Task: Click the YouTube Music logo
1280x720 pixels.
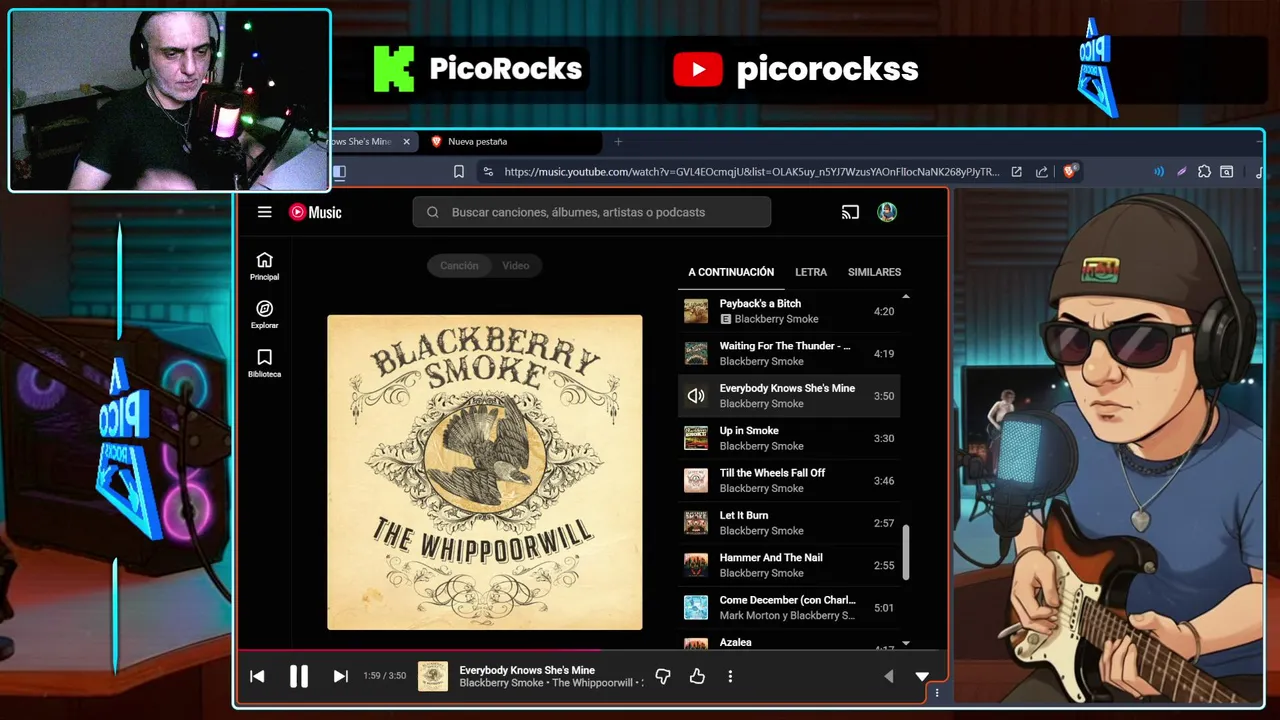Action: click(316, 212)
